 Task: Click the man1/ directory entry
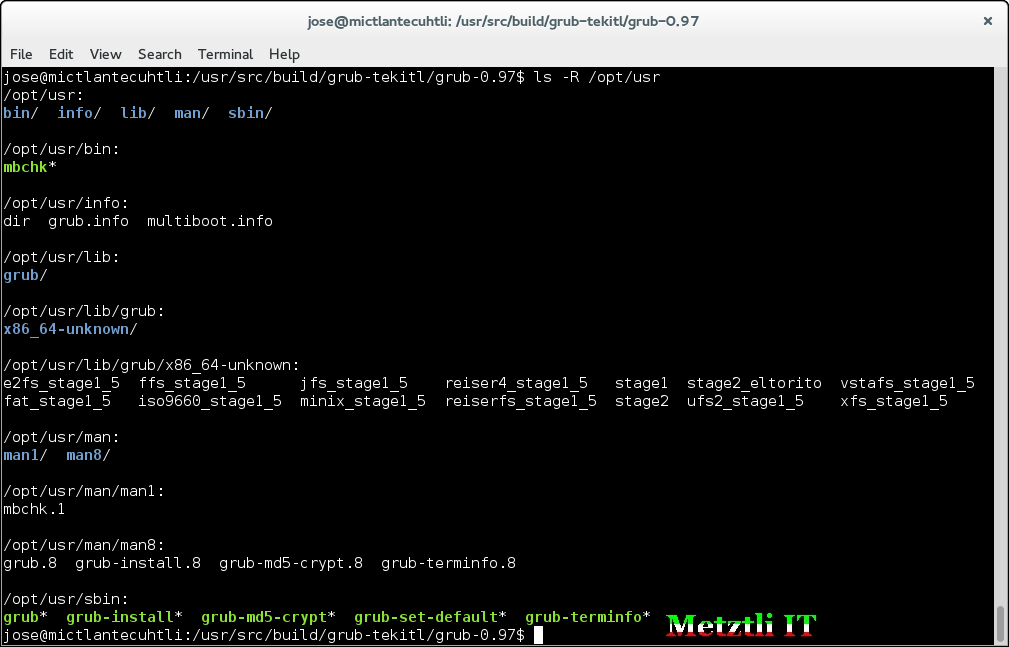(25, 456)
